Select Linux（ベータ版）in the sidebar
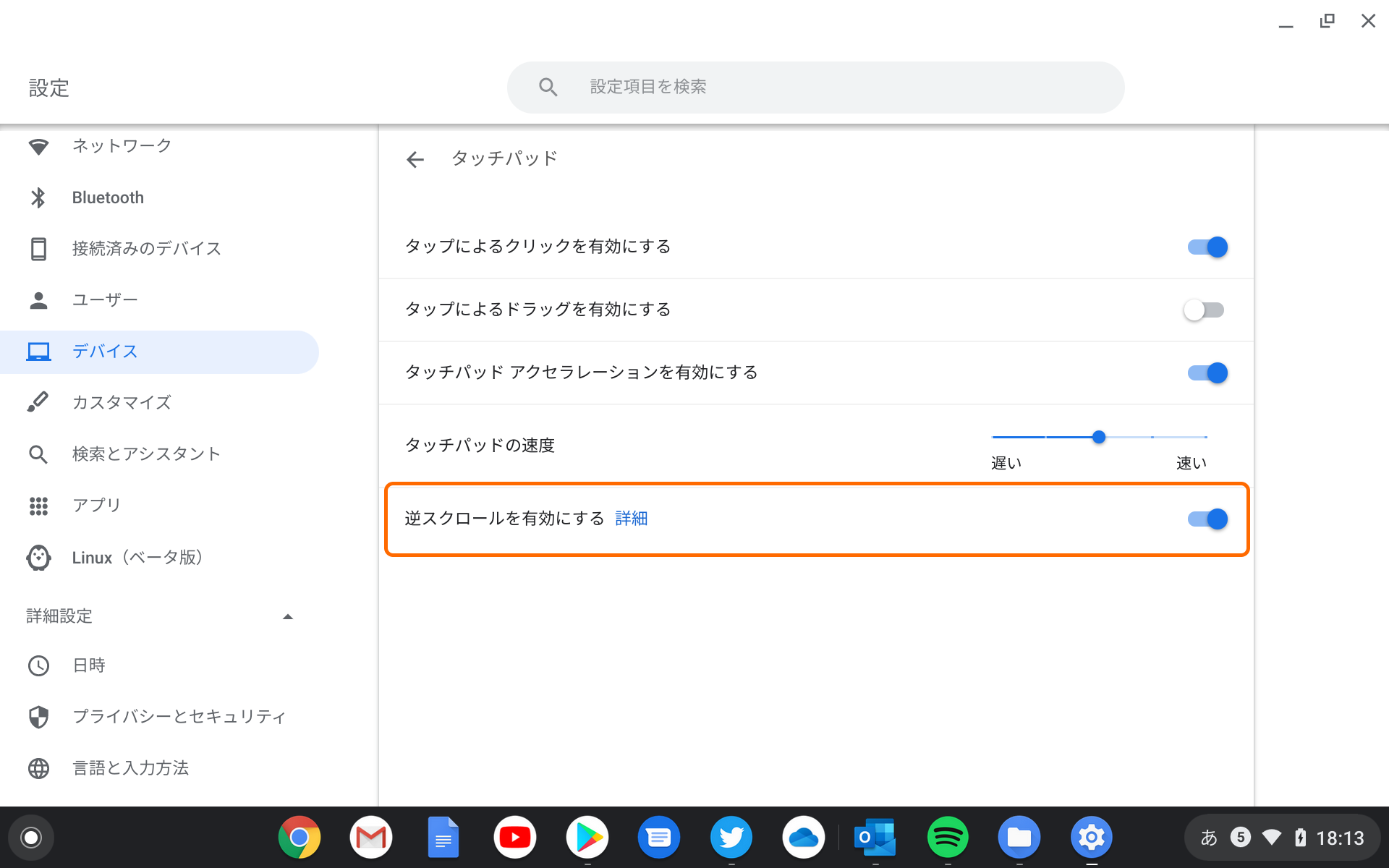Screen dimensions: 1389x868 click(x=137, y=557)
